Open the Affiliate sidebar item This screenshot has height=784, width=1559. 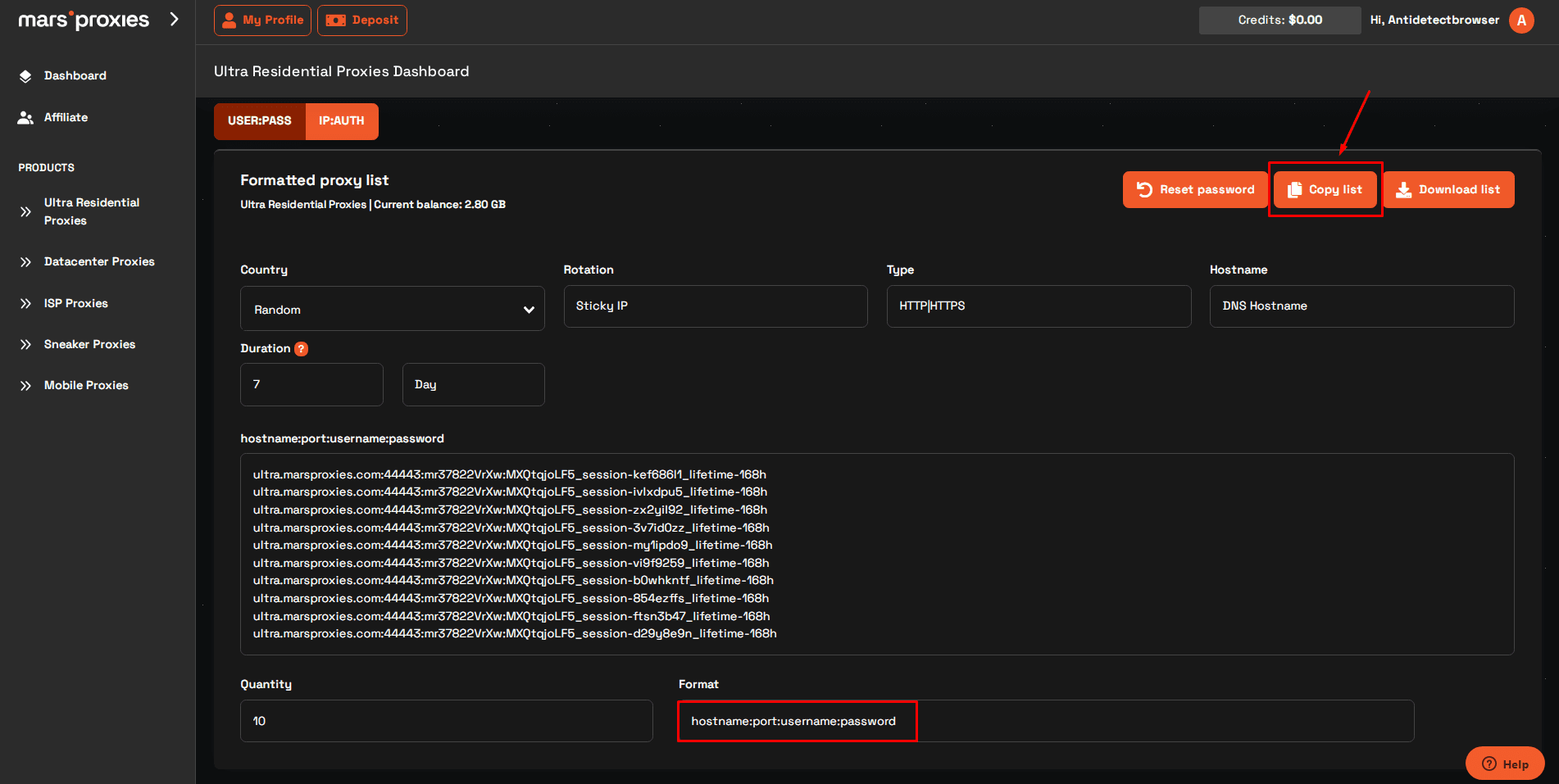(66, 117)
